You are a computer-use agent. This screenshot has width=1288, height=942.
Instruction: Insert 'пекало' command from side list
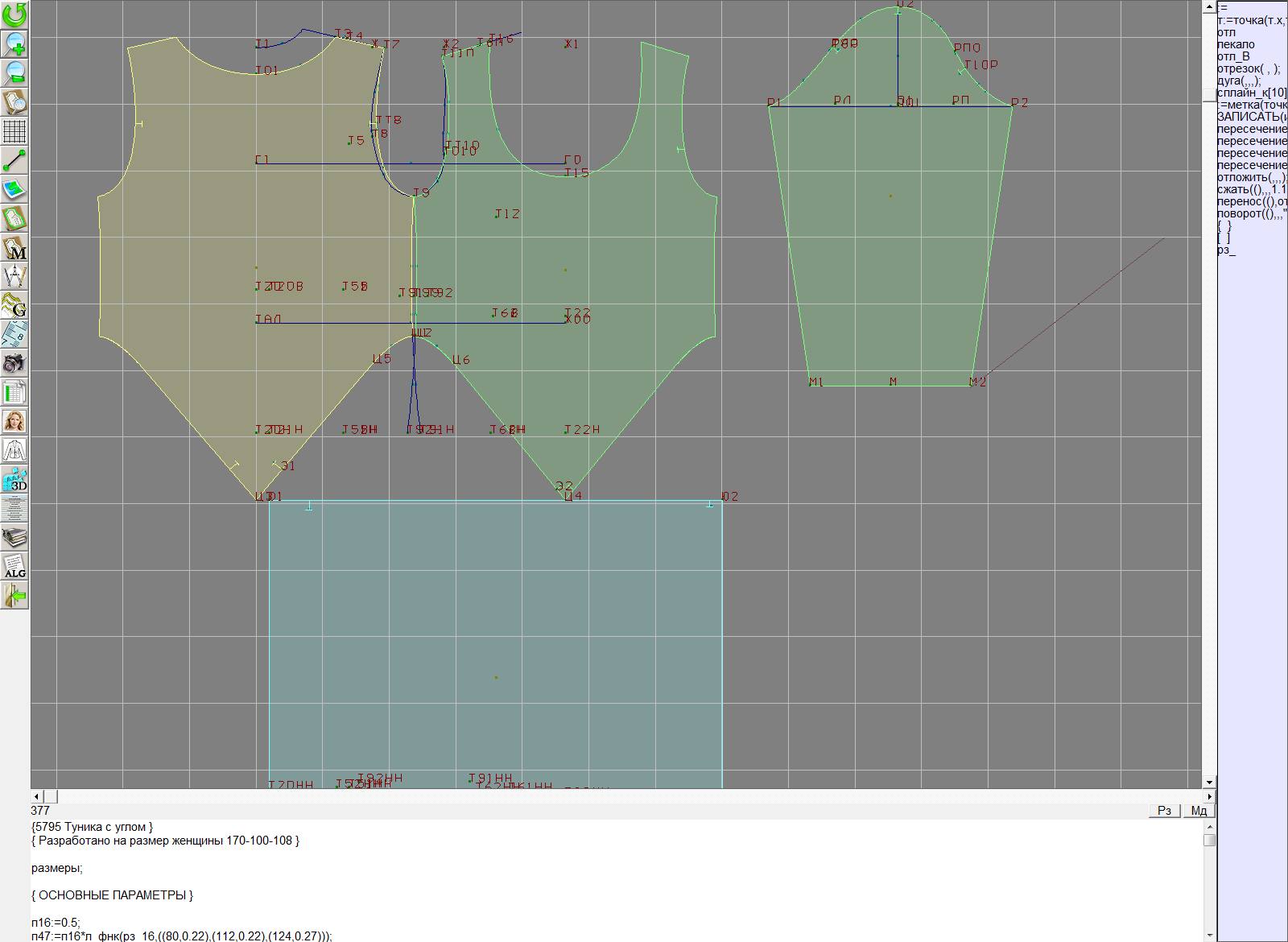coord(1236,44)
